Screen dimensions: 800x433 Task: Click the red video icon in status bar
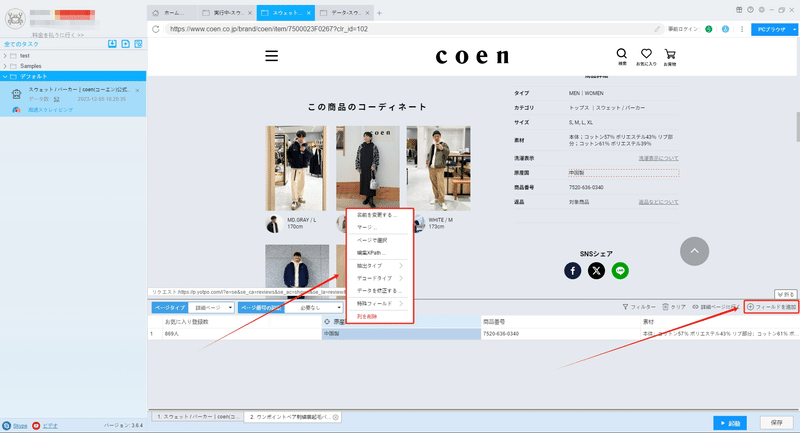click(36, 425)
